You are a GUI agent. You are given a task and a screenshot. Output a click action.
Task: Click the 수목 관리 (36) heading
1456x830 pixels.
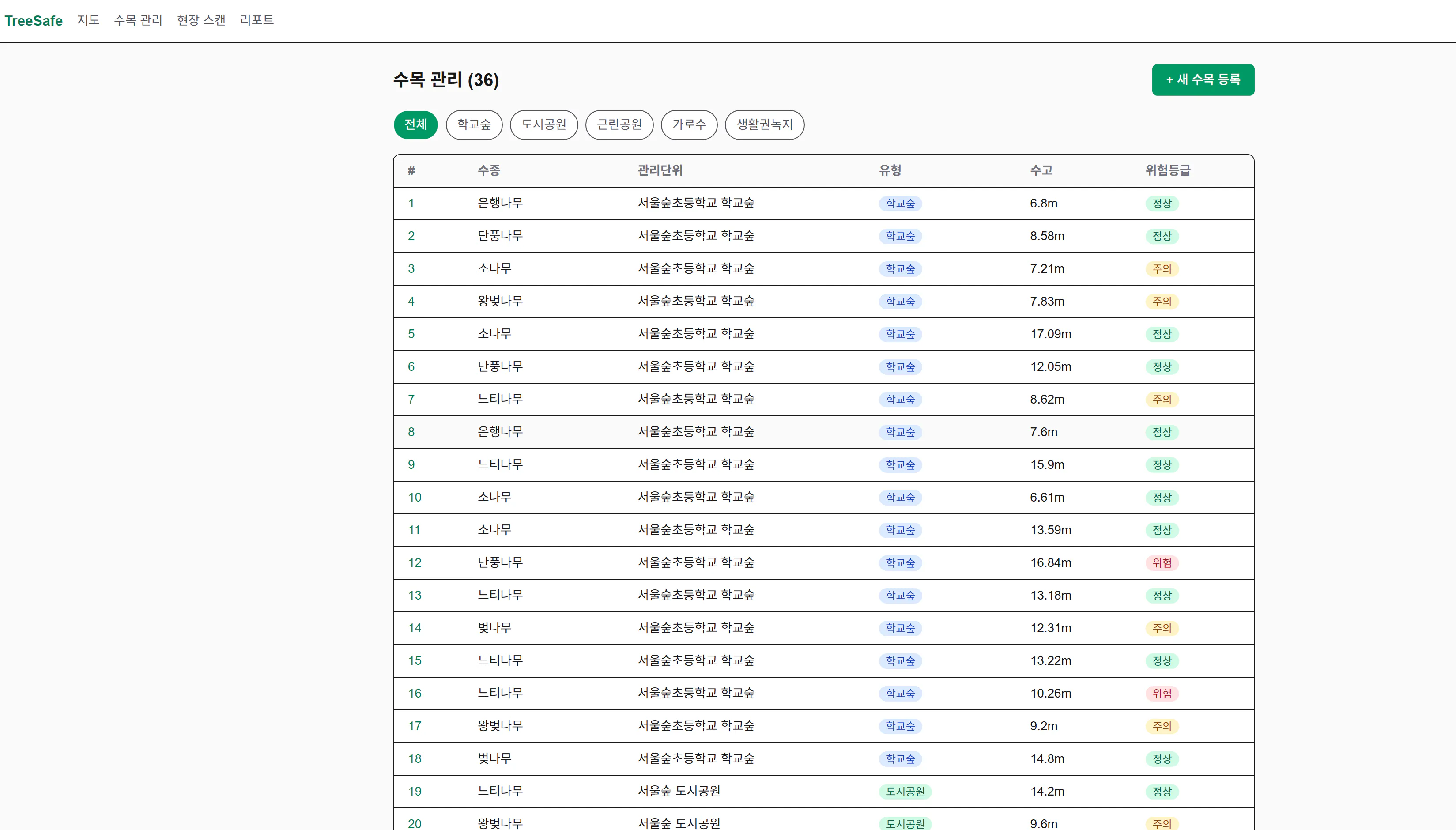coord(446,80)
